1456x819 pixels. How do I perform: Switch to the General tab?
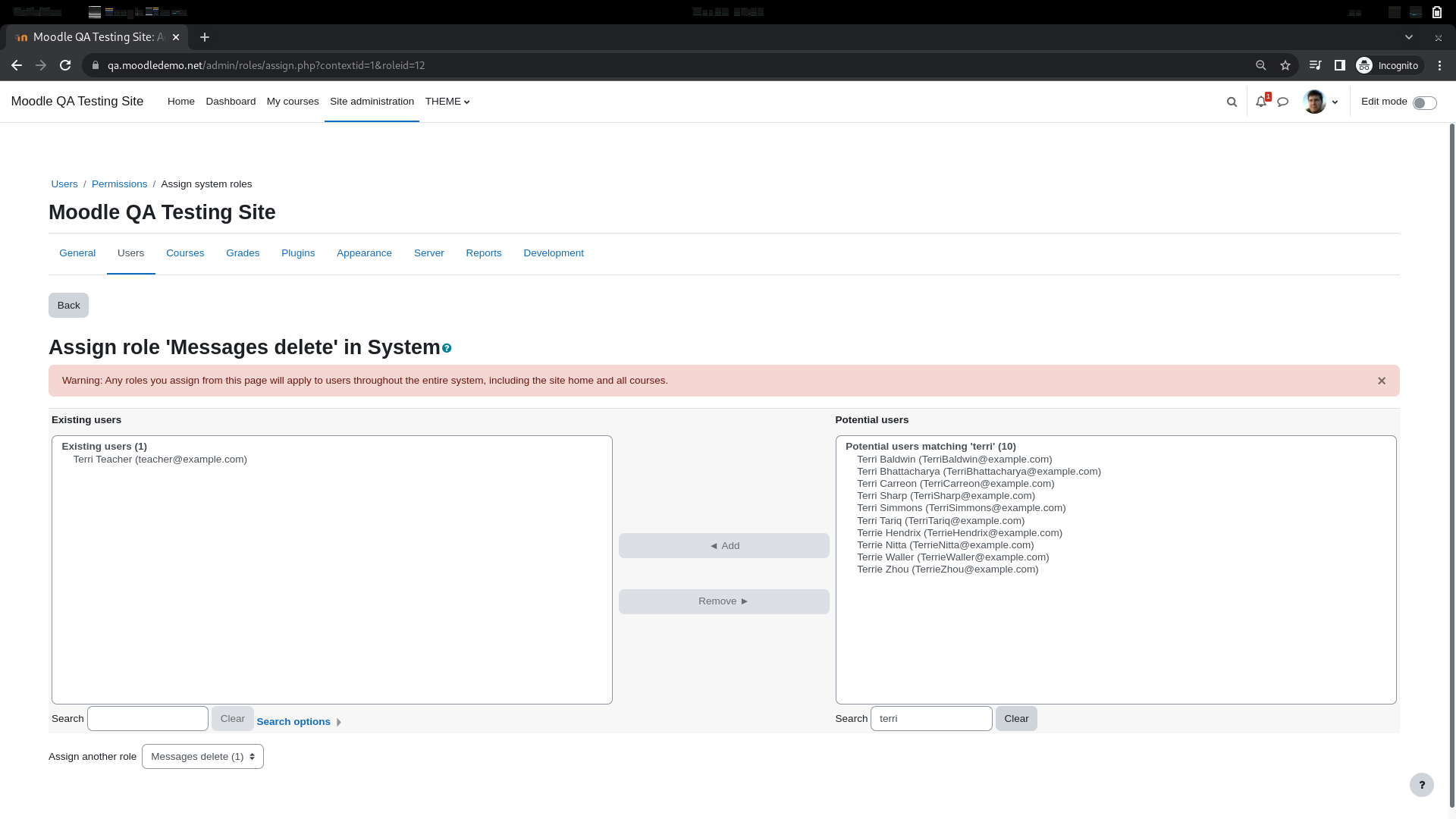77,253
